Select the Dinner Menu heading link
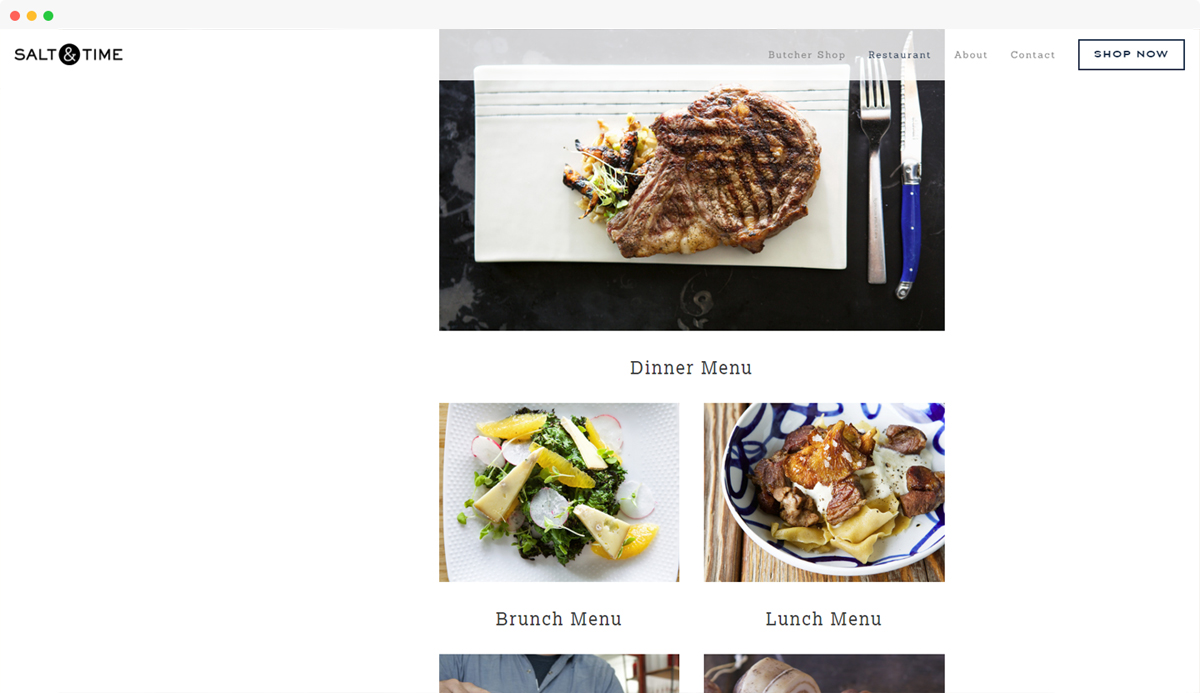Viewport: 1200px width, 693px height. coord(691,368)
